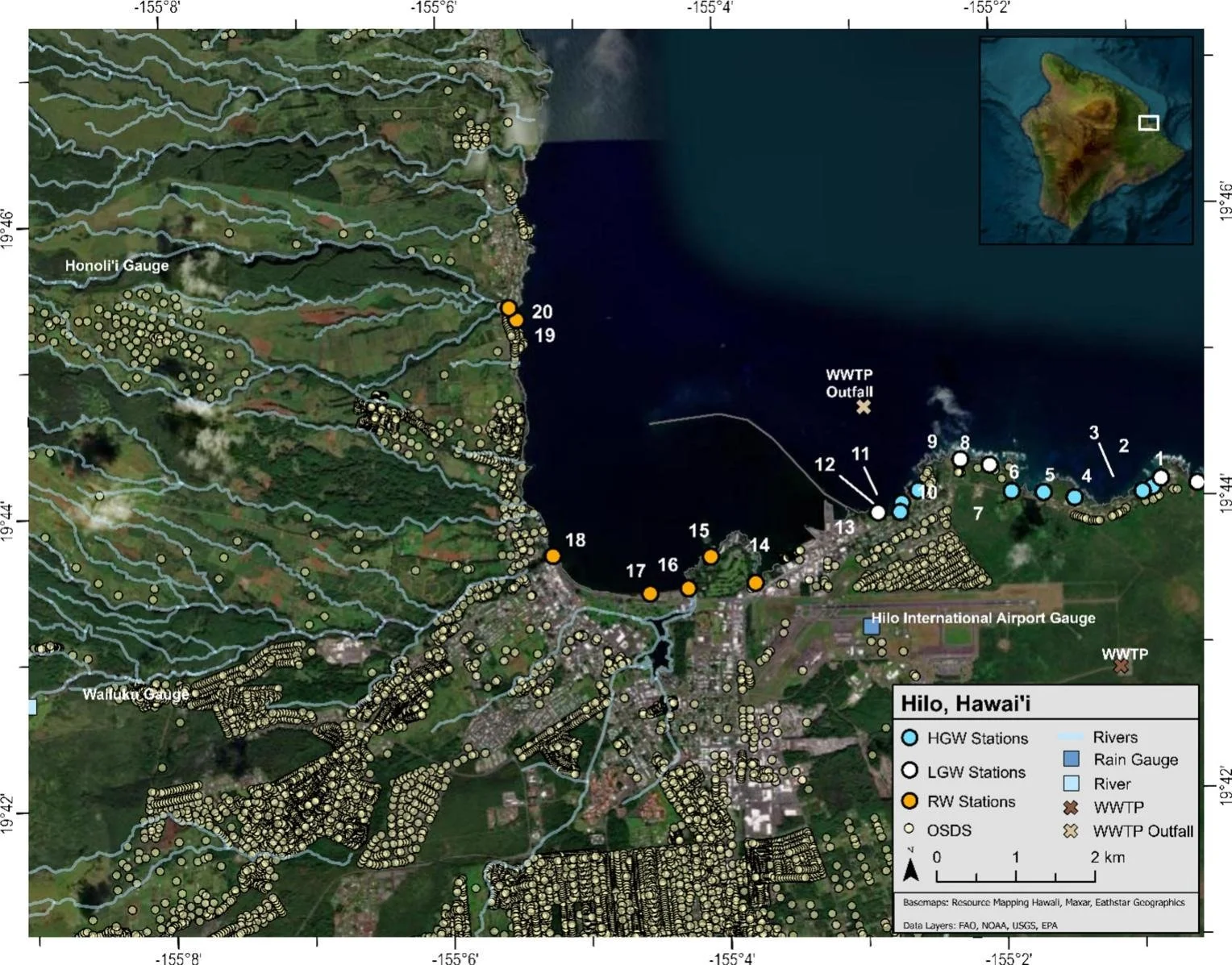Click the 'Data Layers: FAO, NOAA, USGS, EPA' line

[980, 925]
